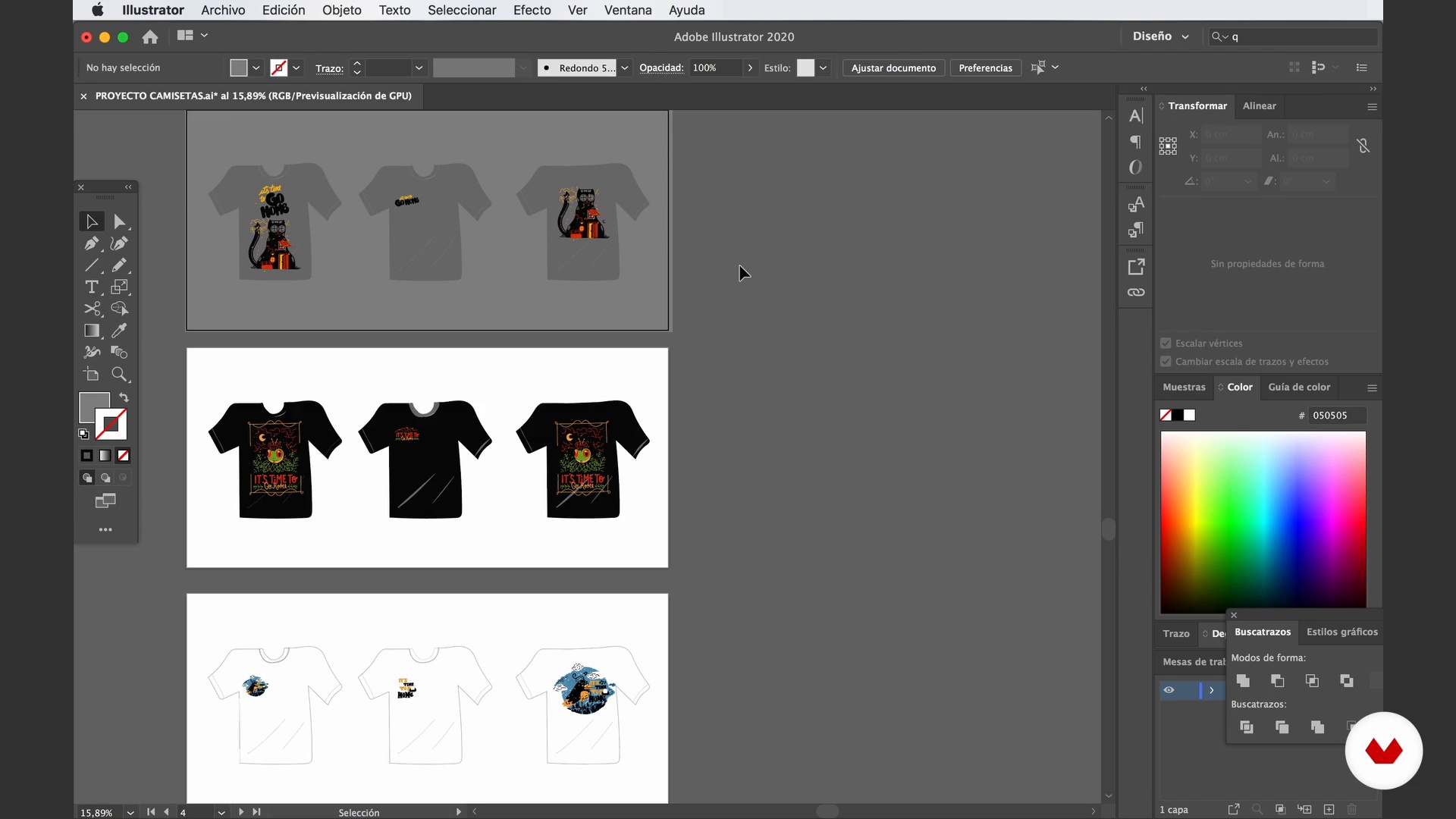Image resolution: width=1456 pixels, height=819 pixels.
Task: Switch to Guía de color tab
Action: 1299,387
